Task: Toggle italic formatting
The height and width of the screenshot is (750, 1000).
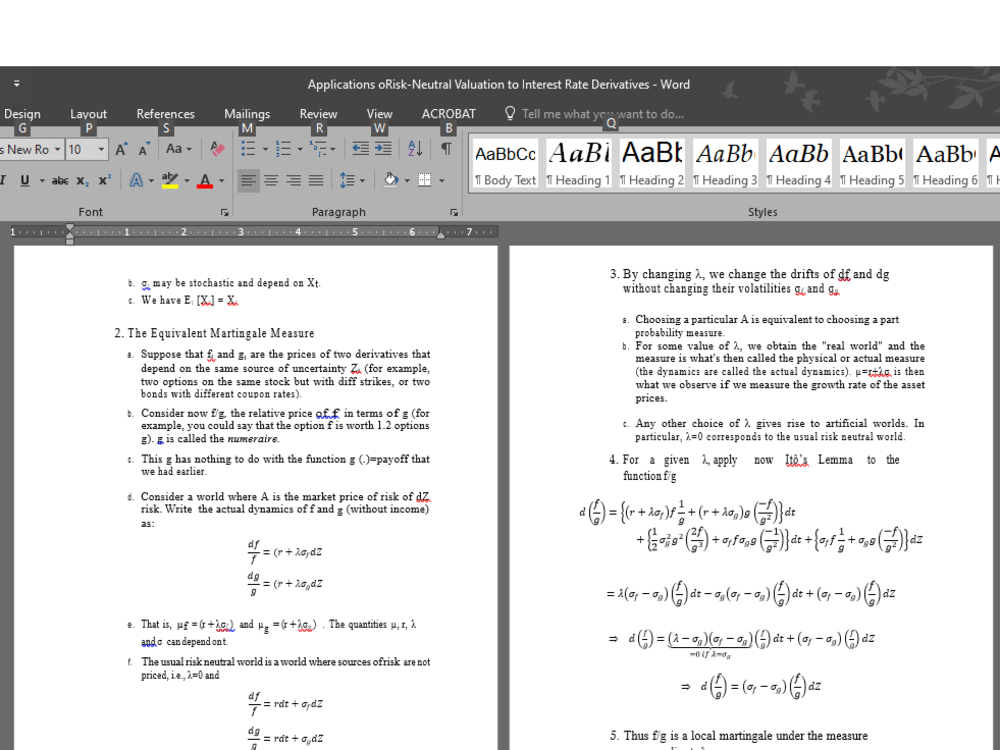Action: click(x=3, y=180)
